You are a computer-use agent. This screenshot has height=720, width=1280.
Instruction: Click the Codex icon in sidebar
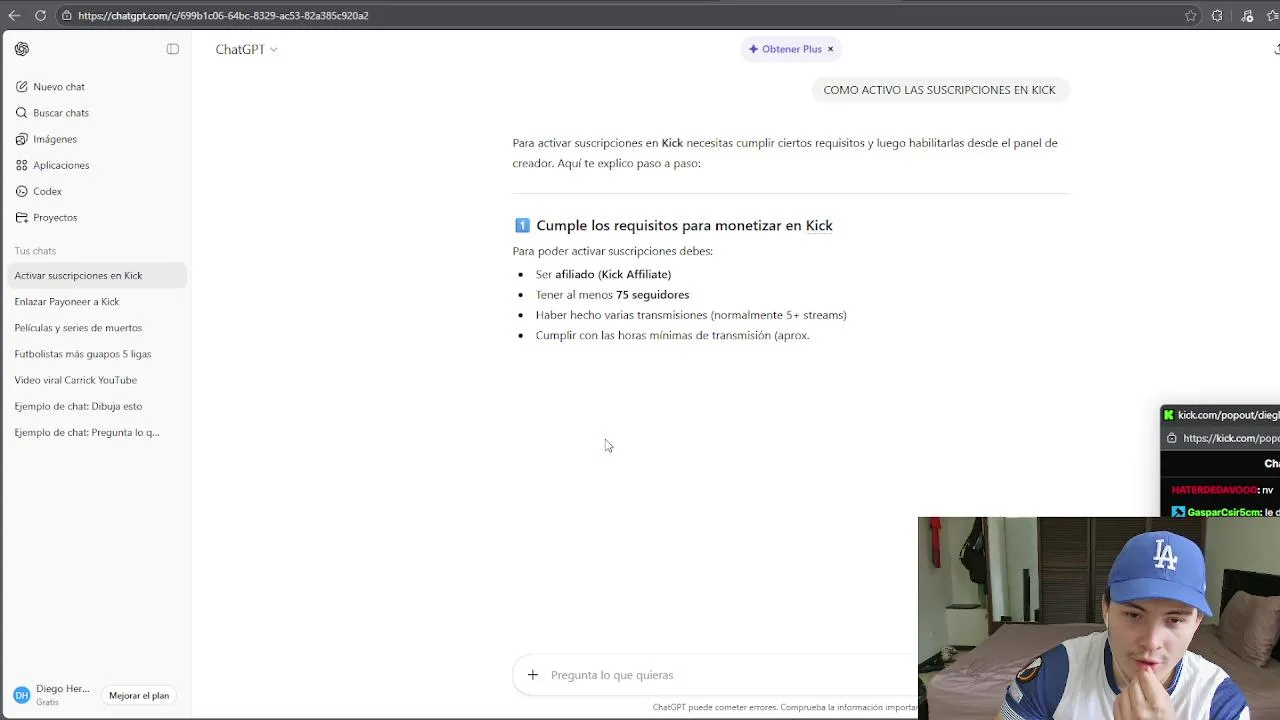pyautogui.click(x=22, y=191)
